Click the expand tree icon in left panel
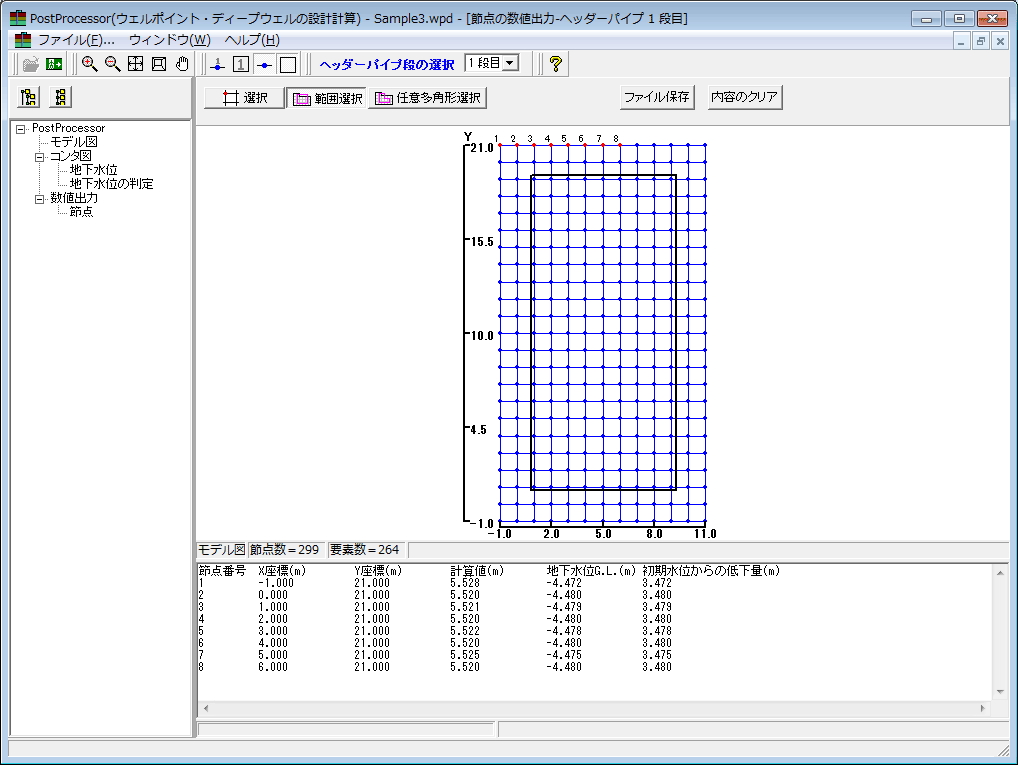The width and height of the screenshot is (1018, 765). 29,98
